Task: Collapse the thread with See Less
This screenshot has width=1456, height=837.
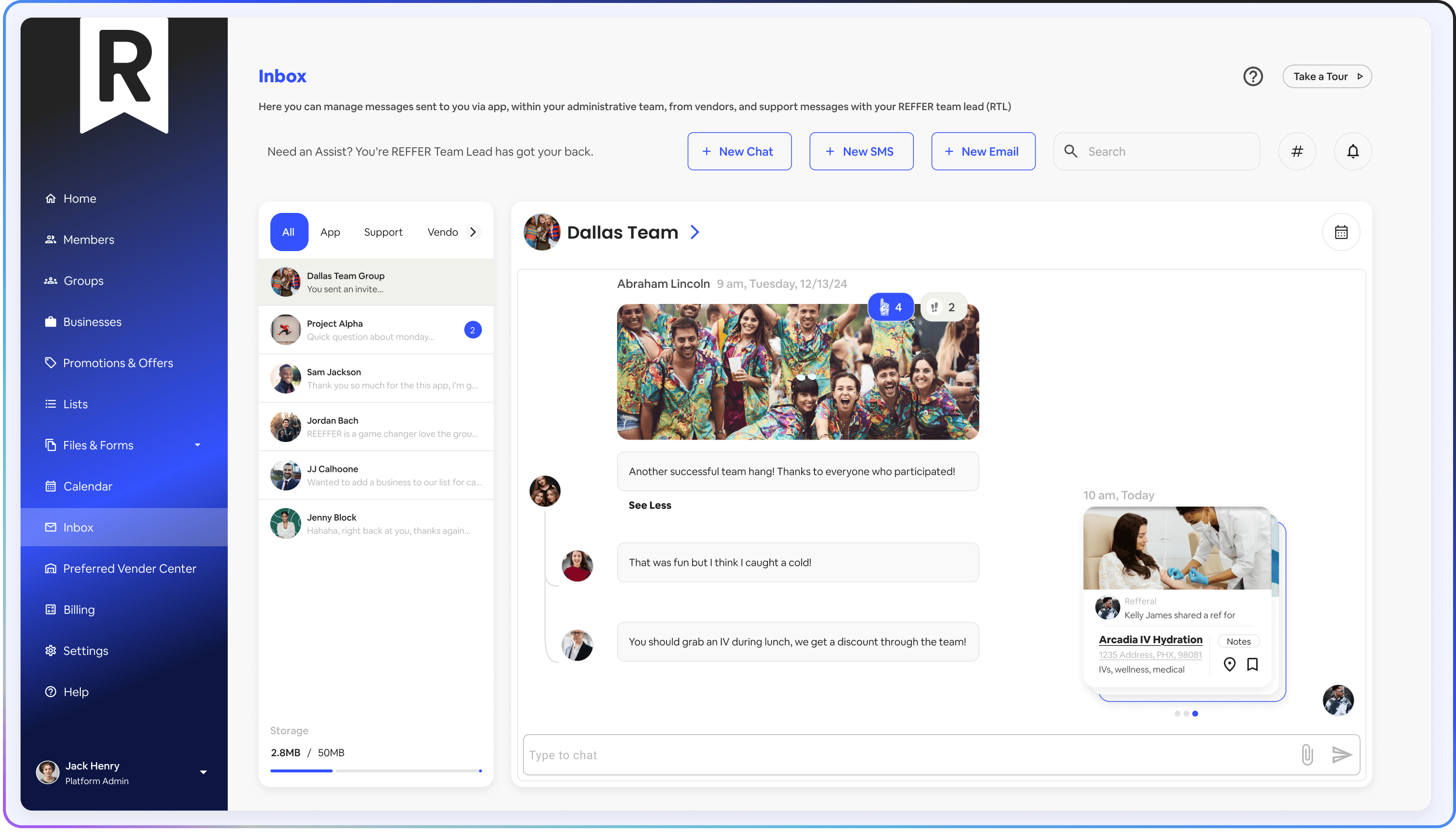Action: [649, 505]
